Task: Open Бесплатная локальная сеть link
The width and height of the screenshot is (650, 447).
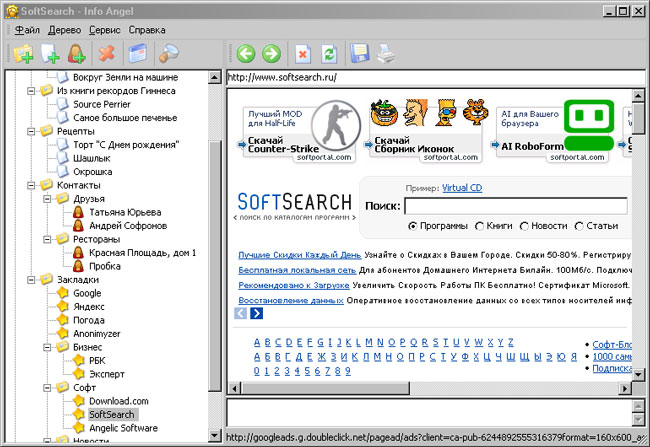Action: [x=297, y=270]
